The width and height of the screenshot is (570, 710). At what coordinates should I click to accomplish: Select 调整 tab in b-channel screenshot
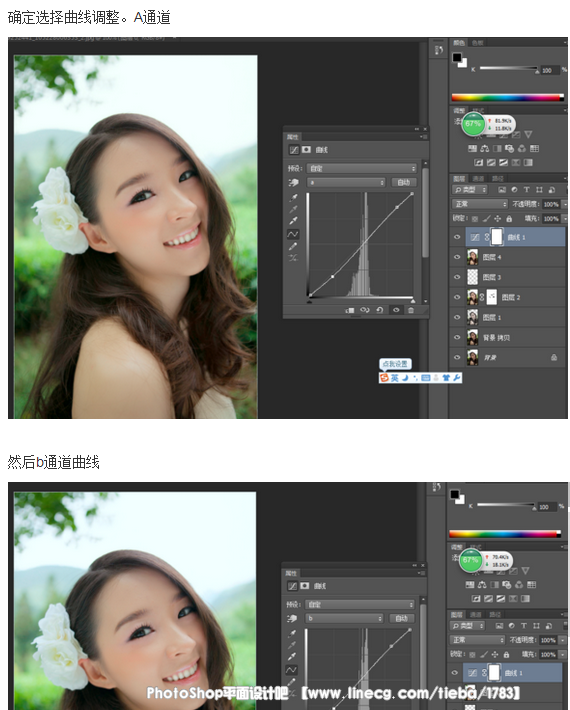tap(456, 547)
